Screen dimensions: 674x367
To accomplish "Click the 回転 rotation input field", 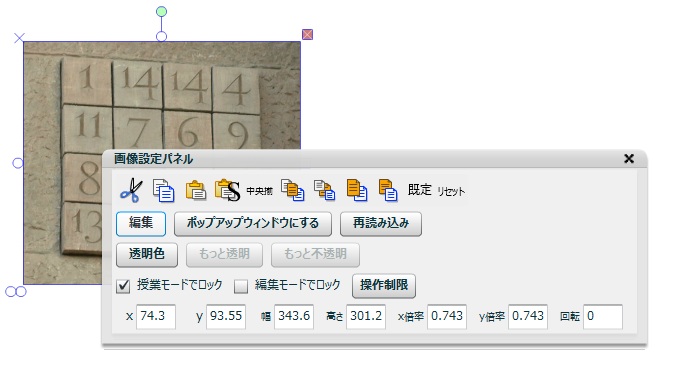I will [x=603, y=317].
